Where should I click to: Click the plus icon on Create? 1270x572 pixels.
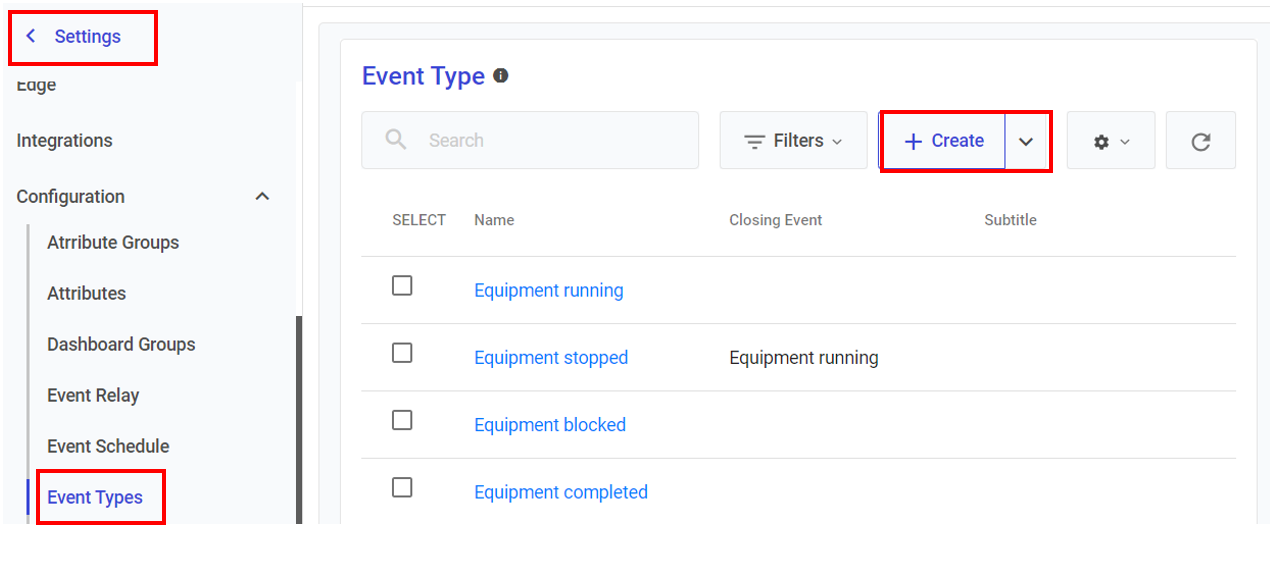(912, 142)
